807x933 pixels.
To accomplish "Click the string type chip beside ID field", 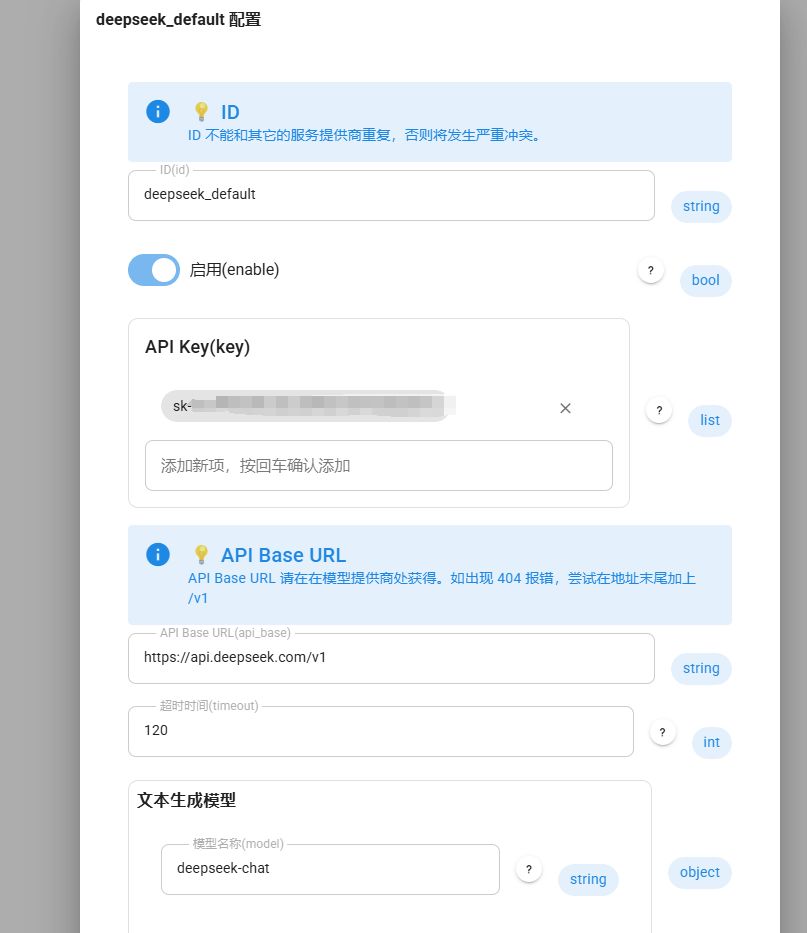I will point(701,206).
